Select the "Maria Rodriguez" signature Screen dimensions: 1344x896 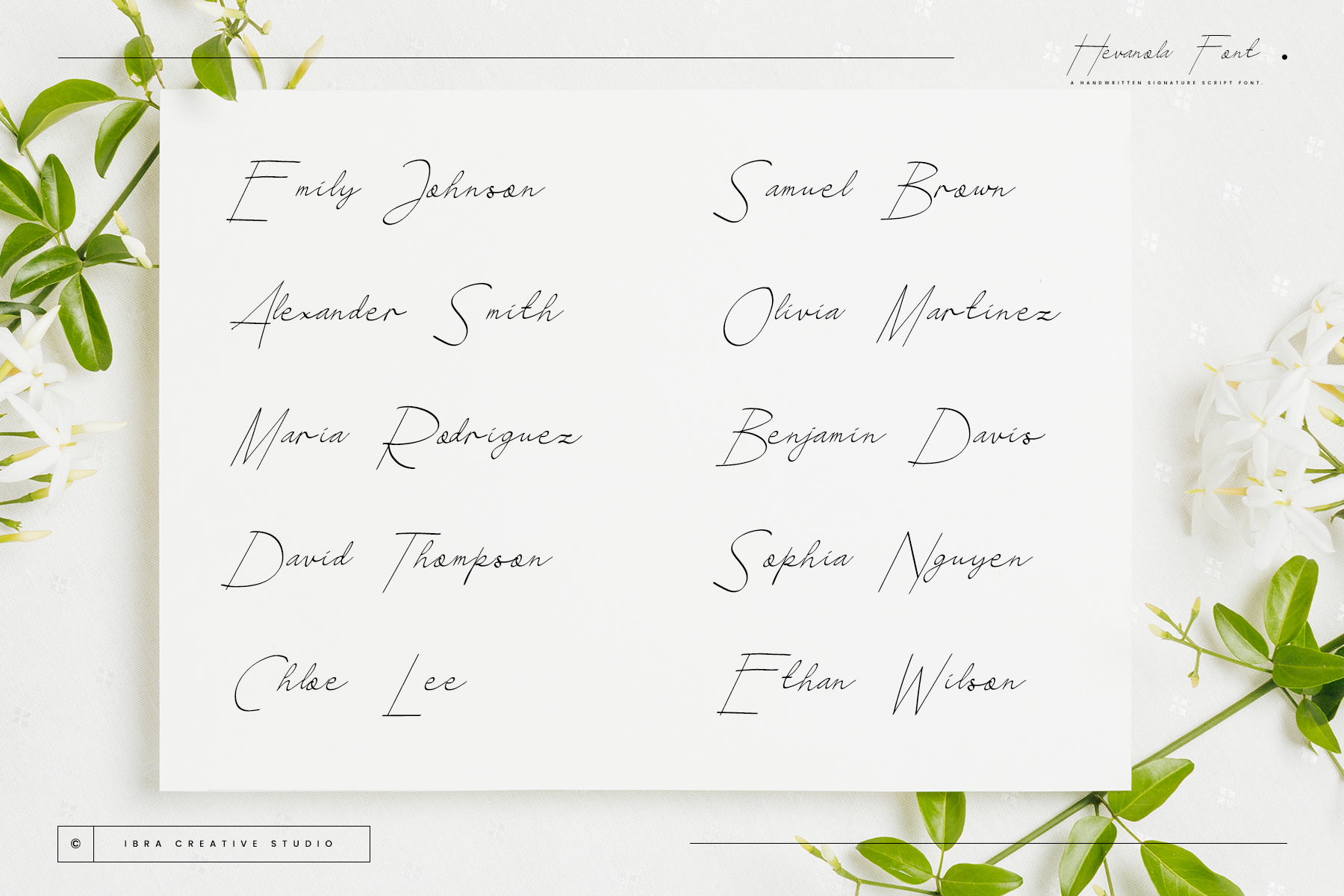(405, 438)
